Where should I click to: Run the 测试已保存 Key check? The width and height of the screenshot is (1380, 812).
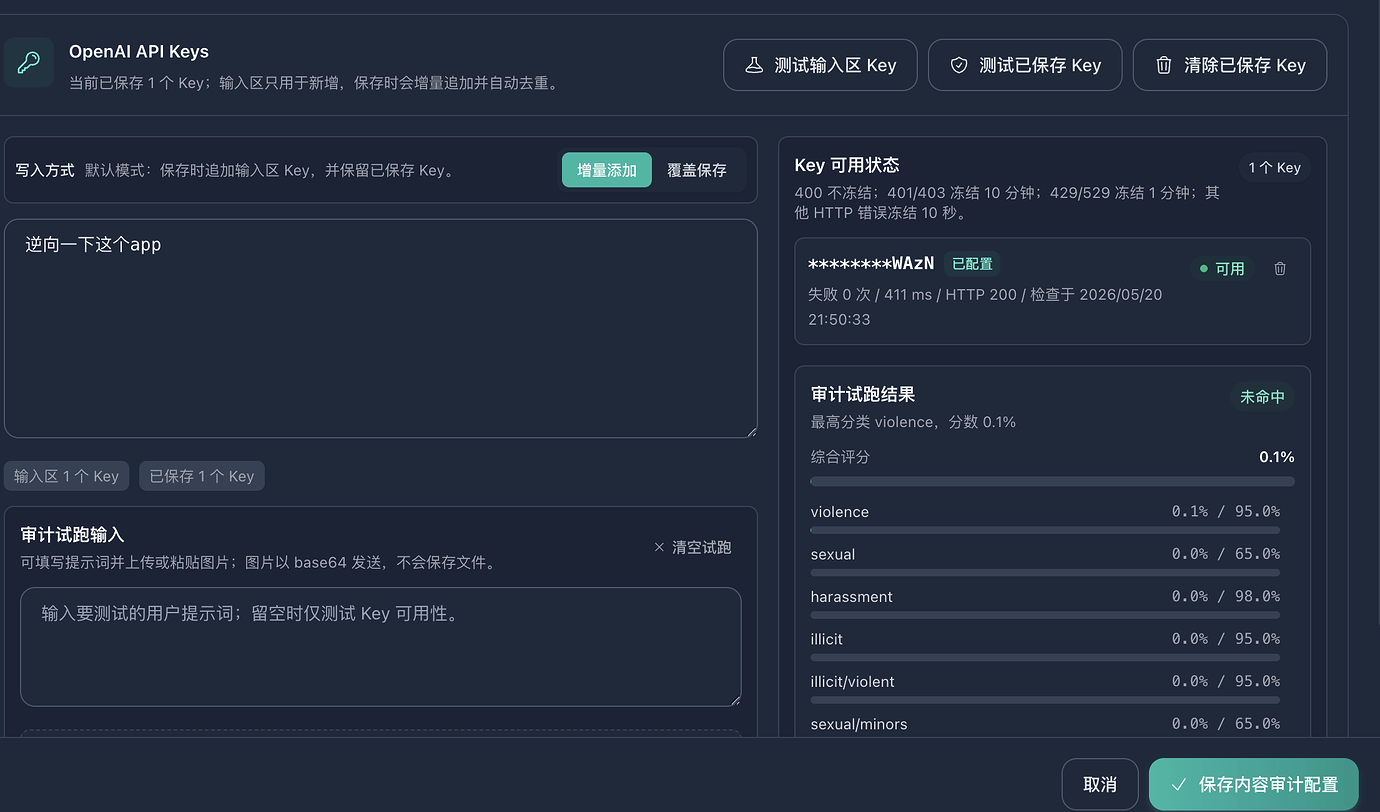click(x=1025, y=65)
